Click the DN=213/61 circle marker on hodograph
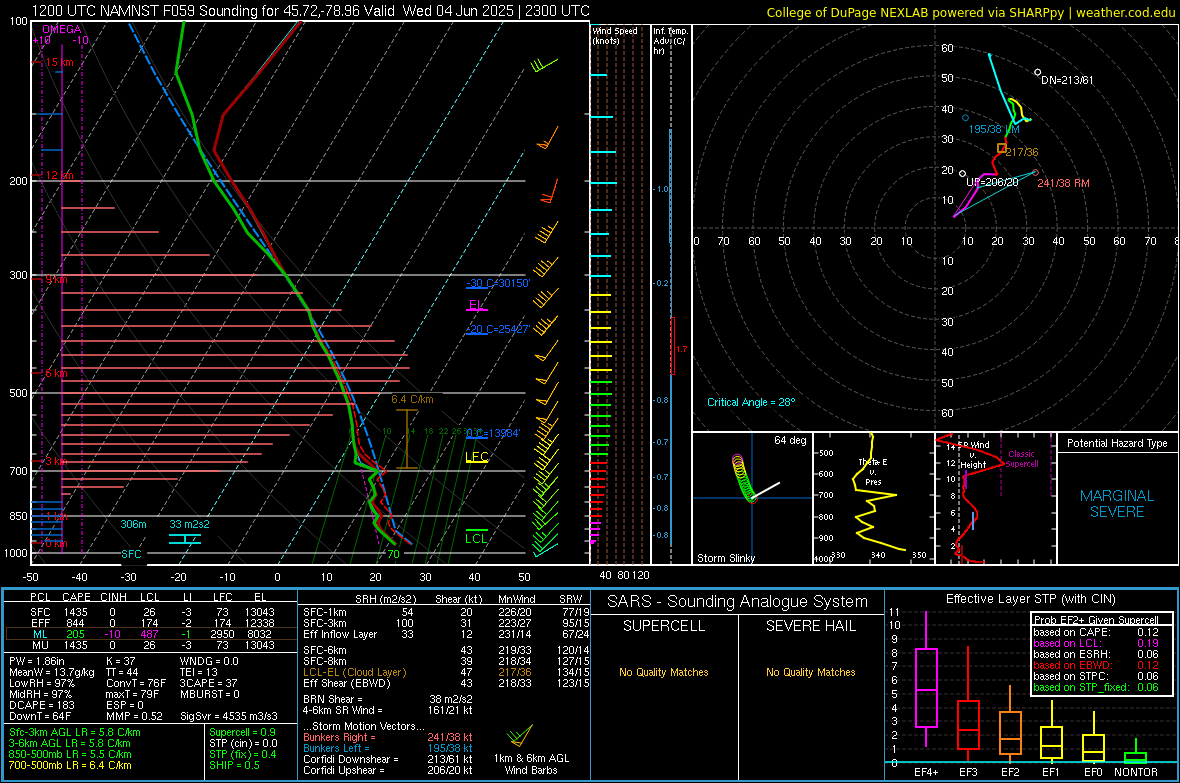Screen dimensions: 1180x783 click(x=1038, y=73)
